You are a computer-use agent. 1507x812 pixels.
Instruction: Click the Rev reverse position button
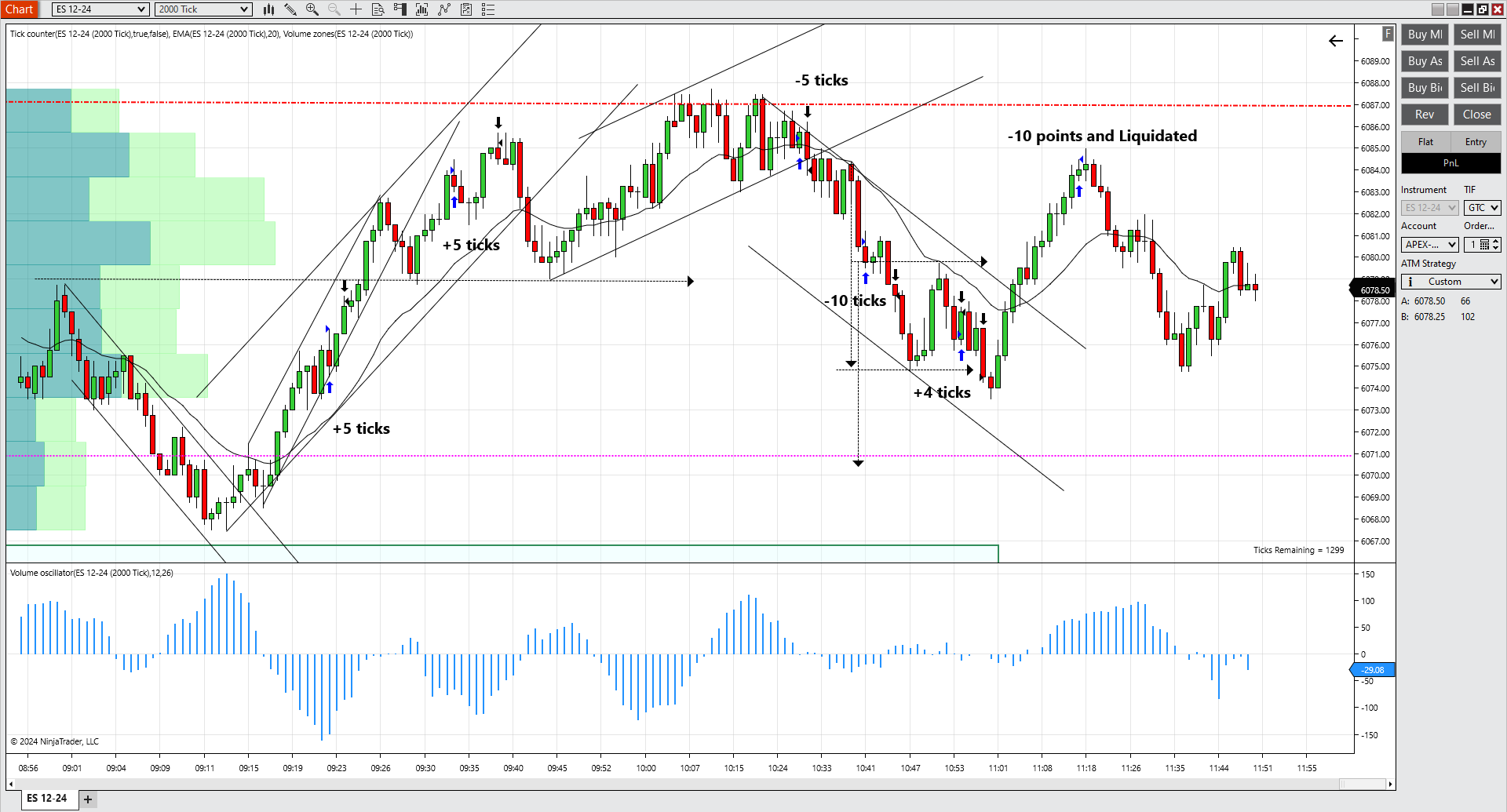pyautogui.click(x=1425, y=115)
